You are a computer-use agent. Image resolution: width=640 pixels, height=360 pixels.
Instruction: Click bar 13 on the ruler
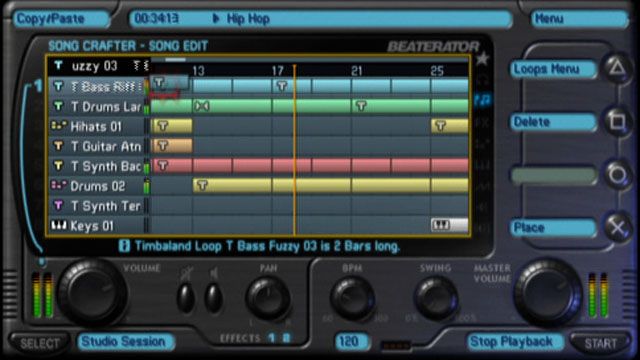click(198, 71)
